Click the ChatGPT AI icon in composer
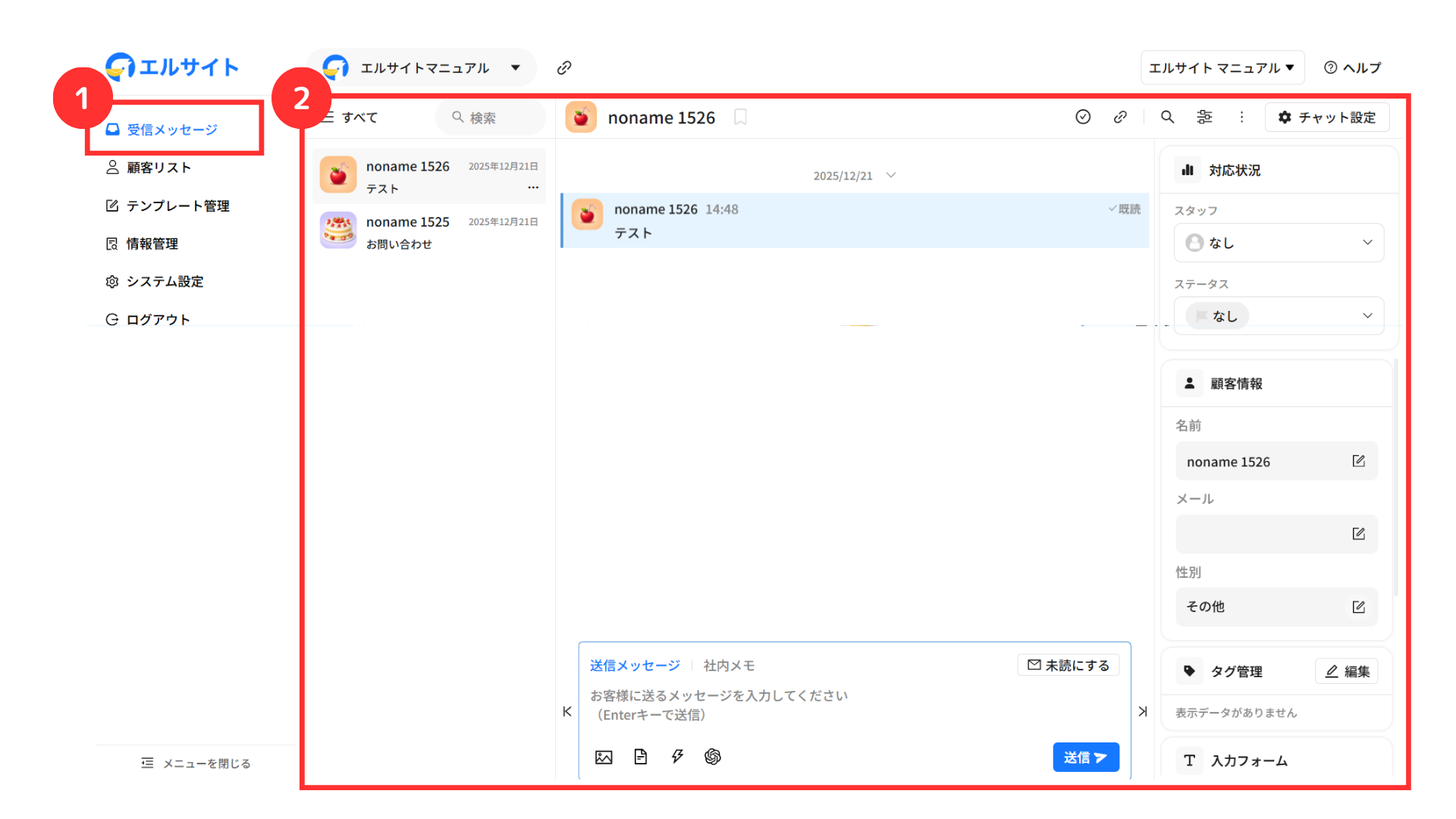This screenshot has height=819, width=1456. (713, 757)
